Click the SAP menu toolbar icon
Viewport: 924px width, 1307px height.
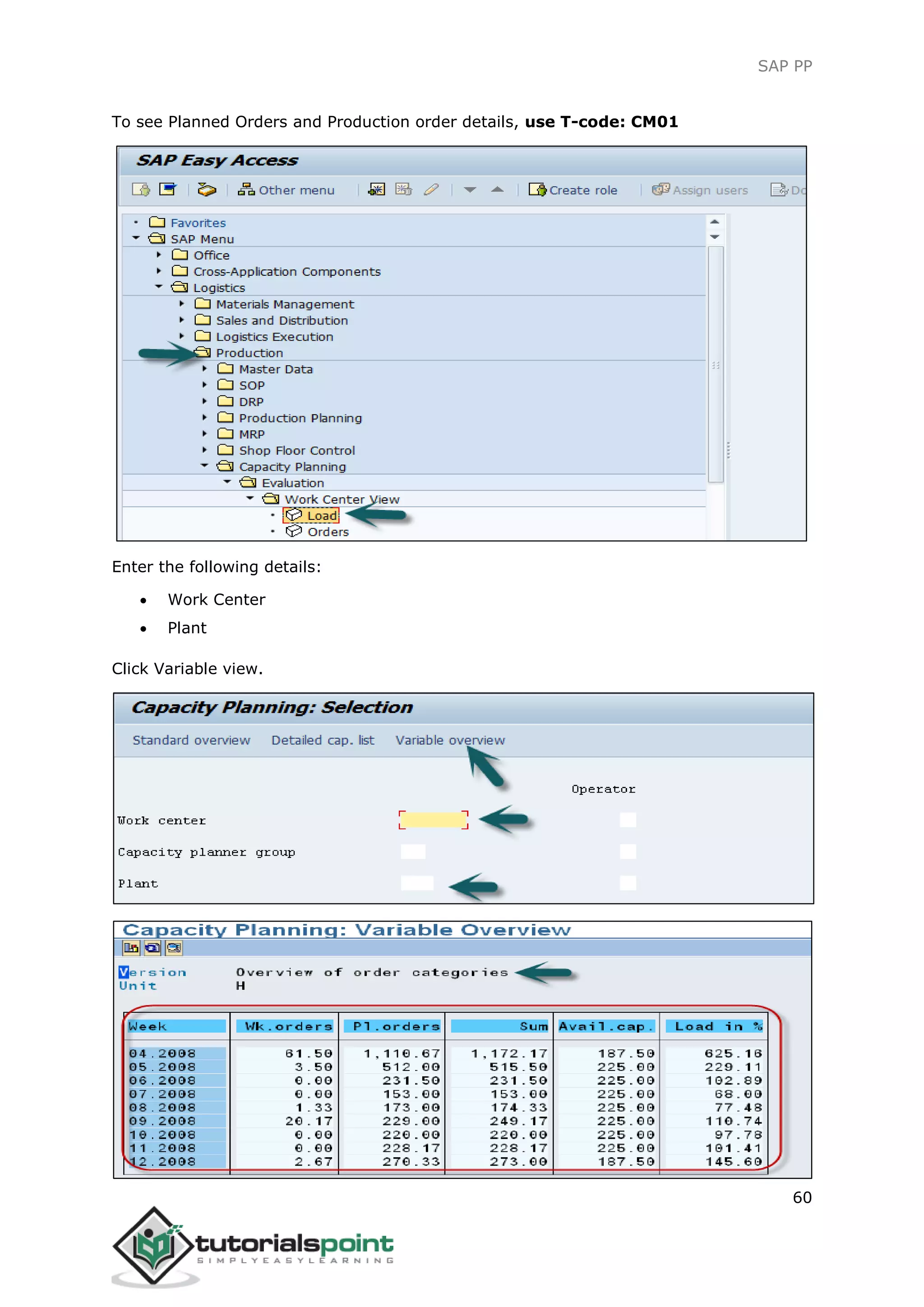[x=168, y=190]
